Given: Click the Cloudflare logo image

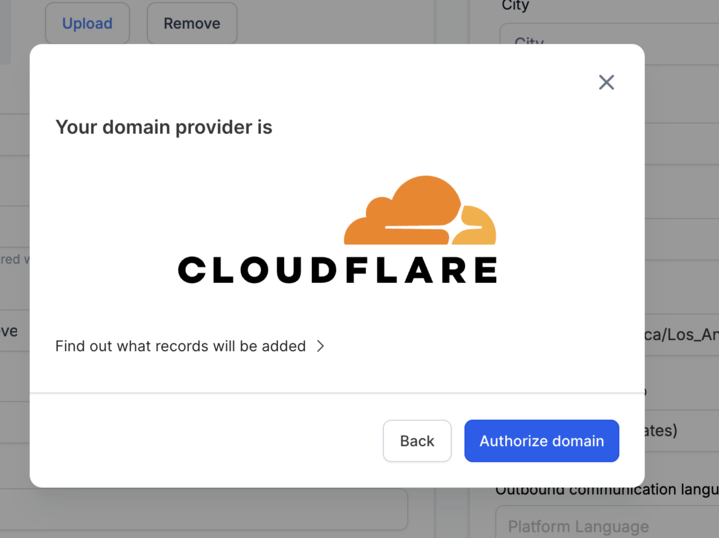Looking at the screenshot, I should (x=337, y=229).
